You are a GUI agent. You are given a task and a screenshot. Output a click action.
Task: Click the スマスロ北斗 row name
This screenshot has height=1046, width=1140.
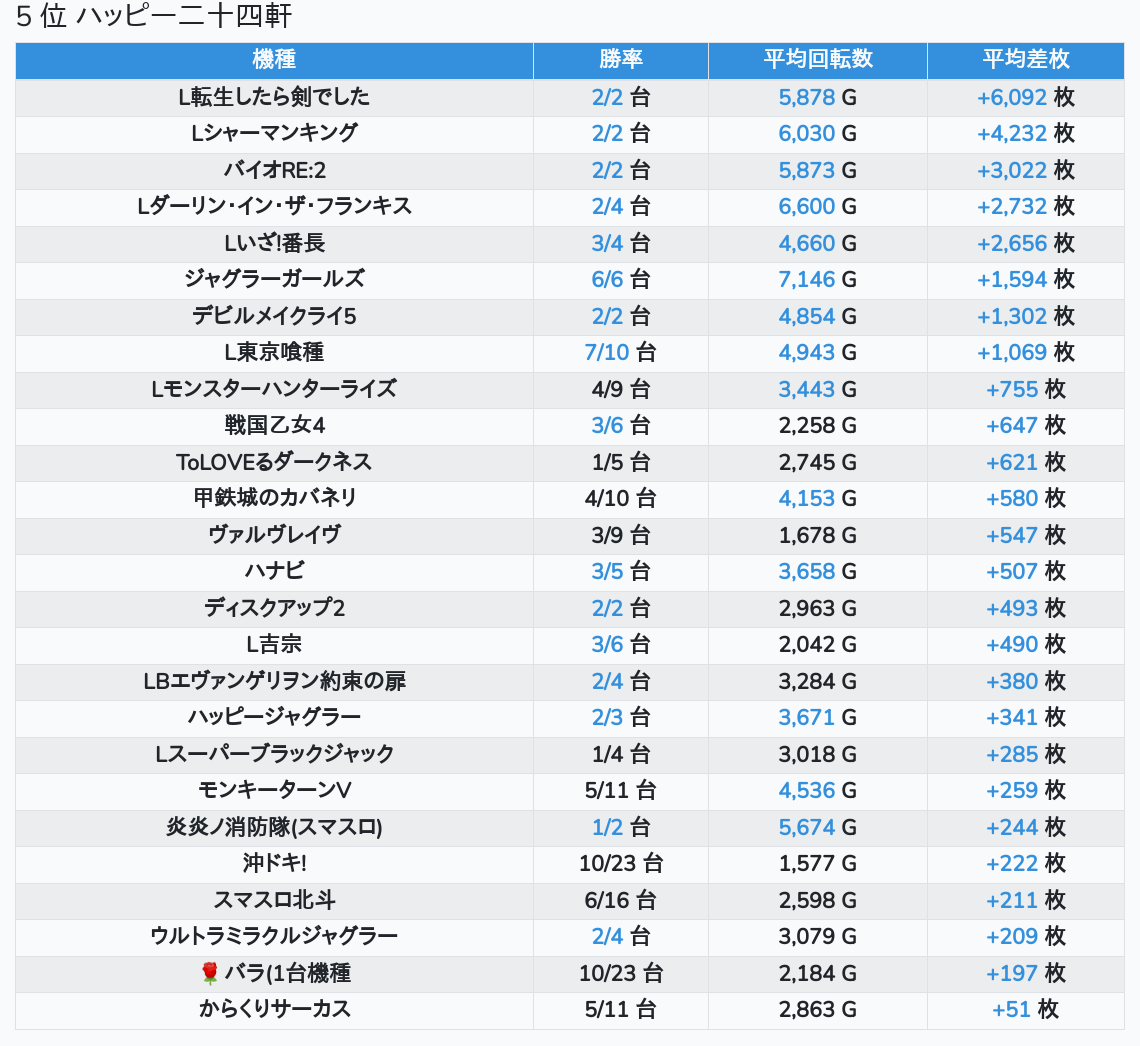coord(274,900)
